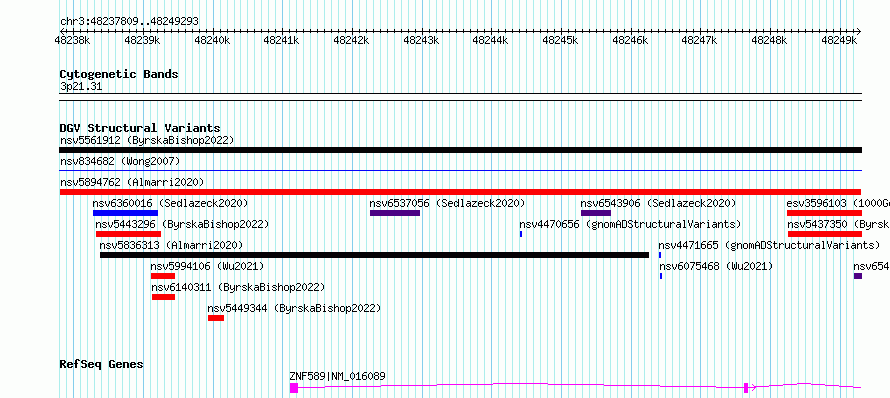Click the 48238k ruler tick label

click(x=73, y=40)
